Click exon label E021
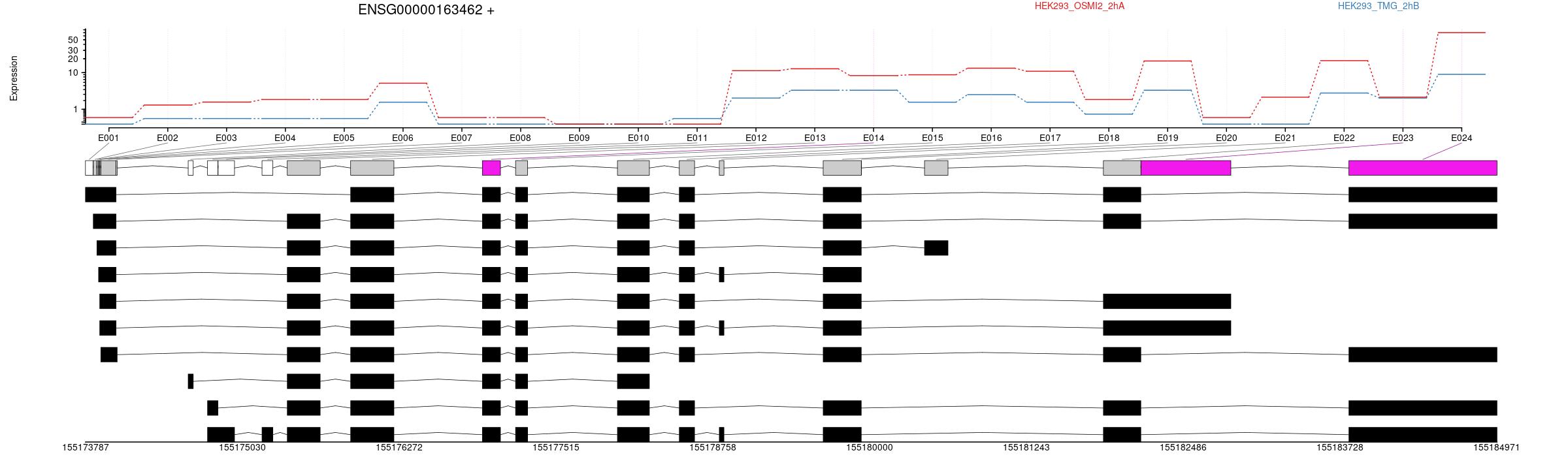 (1285, 138)
